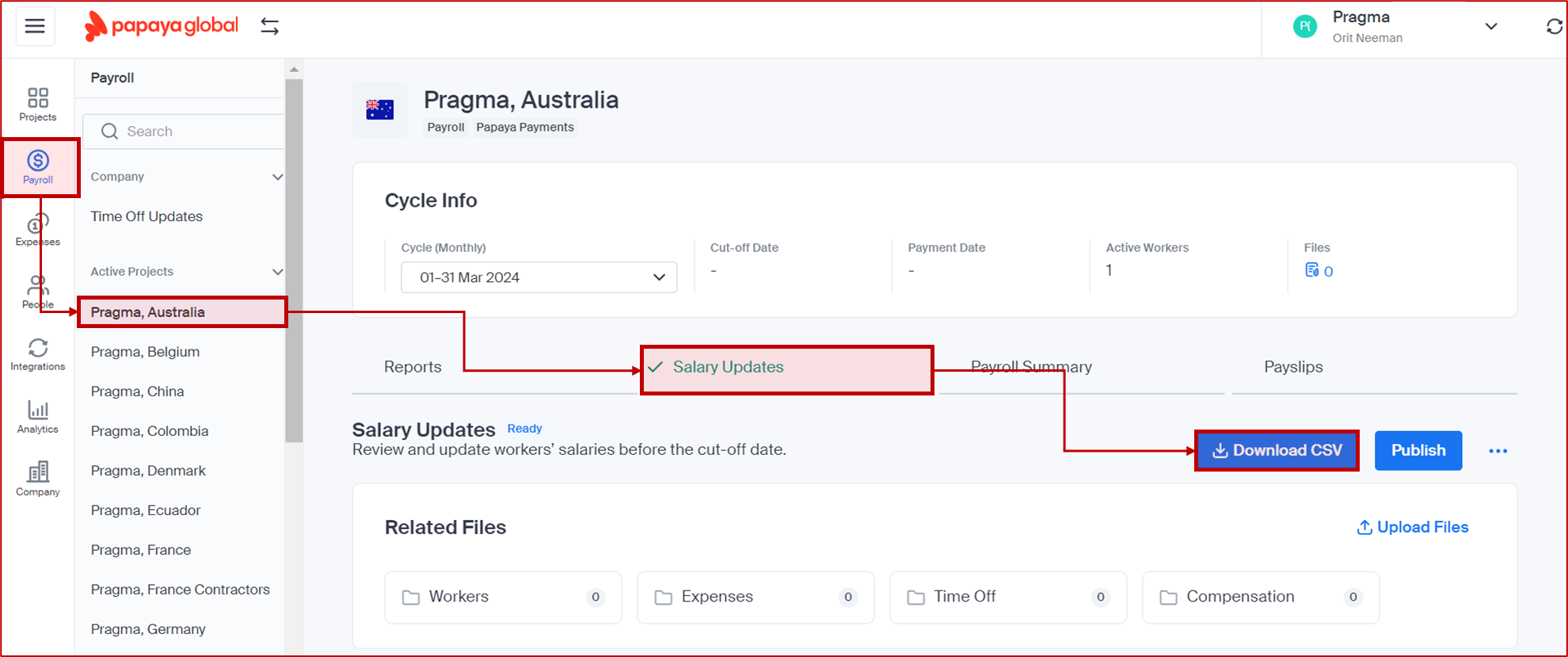Screen dimensions: 1568x657
Task: Expand the Pragma account dropdown
Action: (x=1491, y=26)
